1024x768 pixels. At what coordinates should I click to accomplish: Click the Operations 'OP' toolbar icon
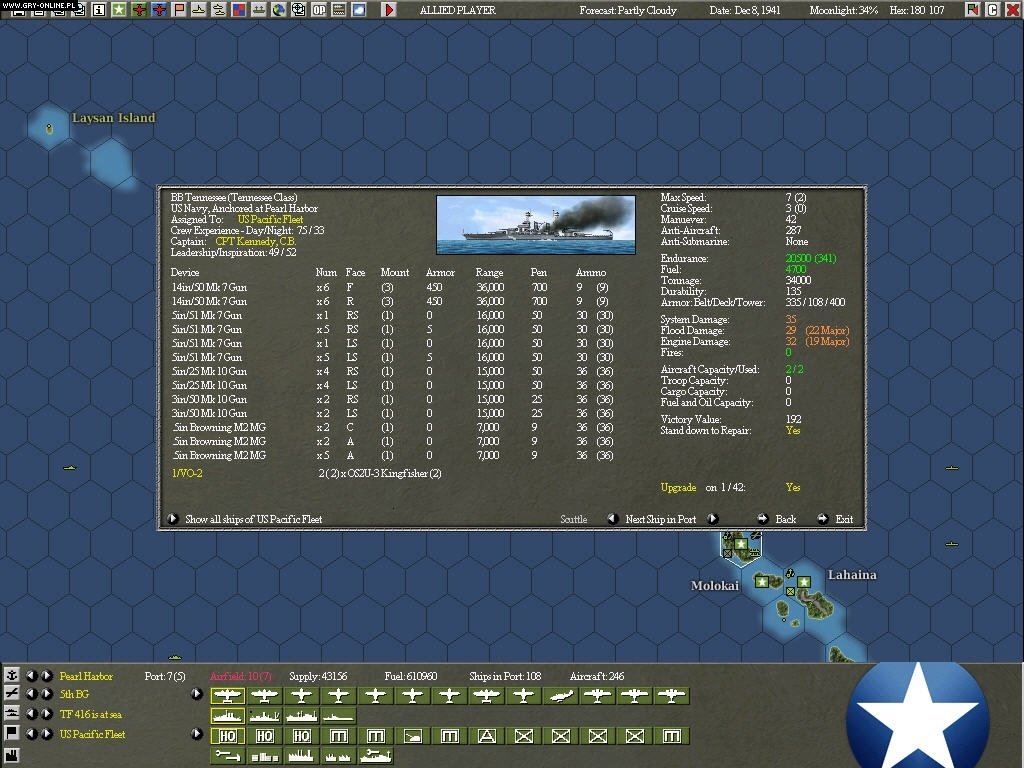click(x=320, y=10)
